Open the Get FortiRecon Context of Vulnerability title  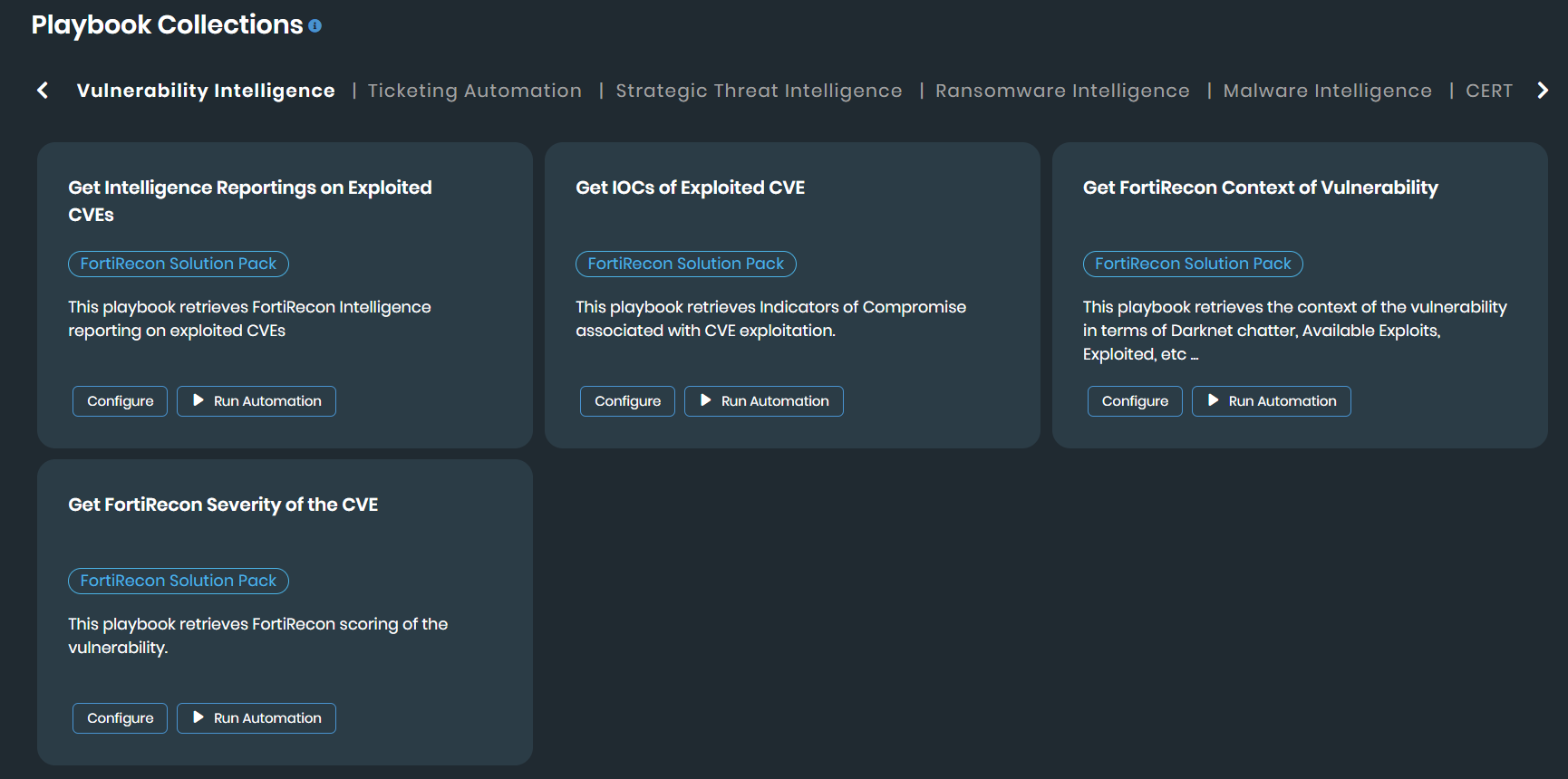pyautogui.click(x=1260, y=188)
